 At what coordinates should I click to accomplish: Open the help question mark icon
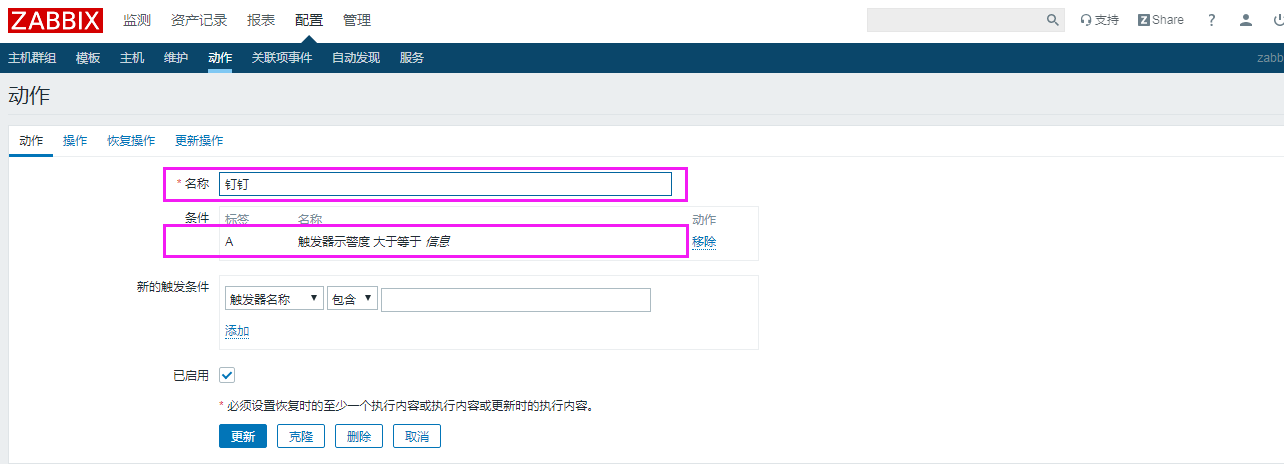pyautogui.click(x=1212, y=20)
